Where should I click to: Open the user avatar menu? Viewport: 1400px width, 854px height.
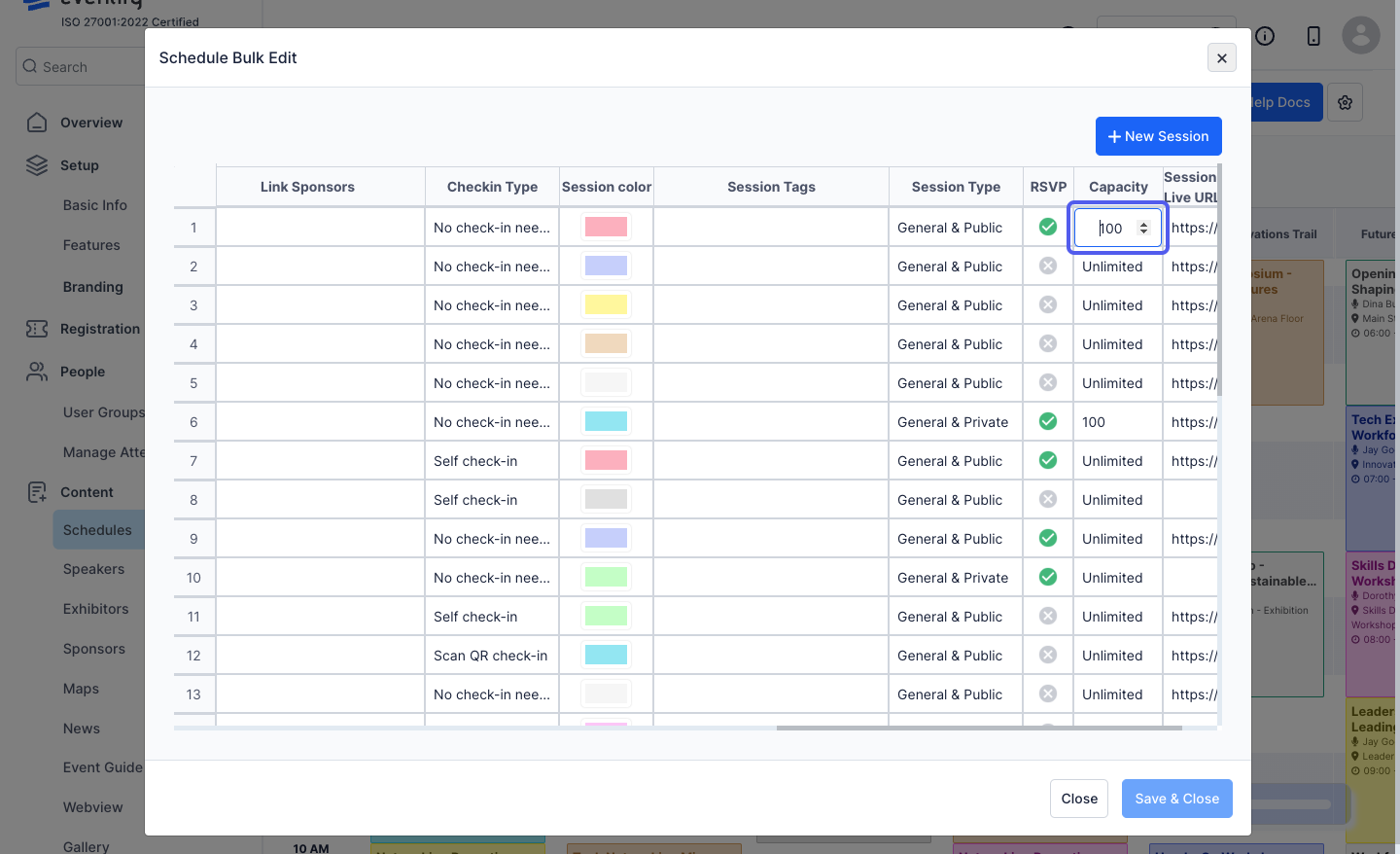click(x=1361, y=36)
